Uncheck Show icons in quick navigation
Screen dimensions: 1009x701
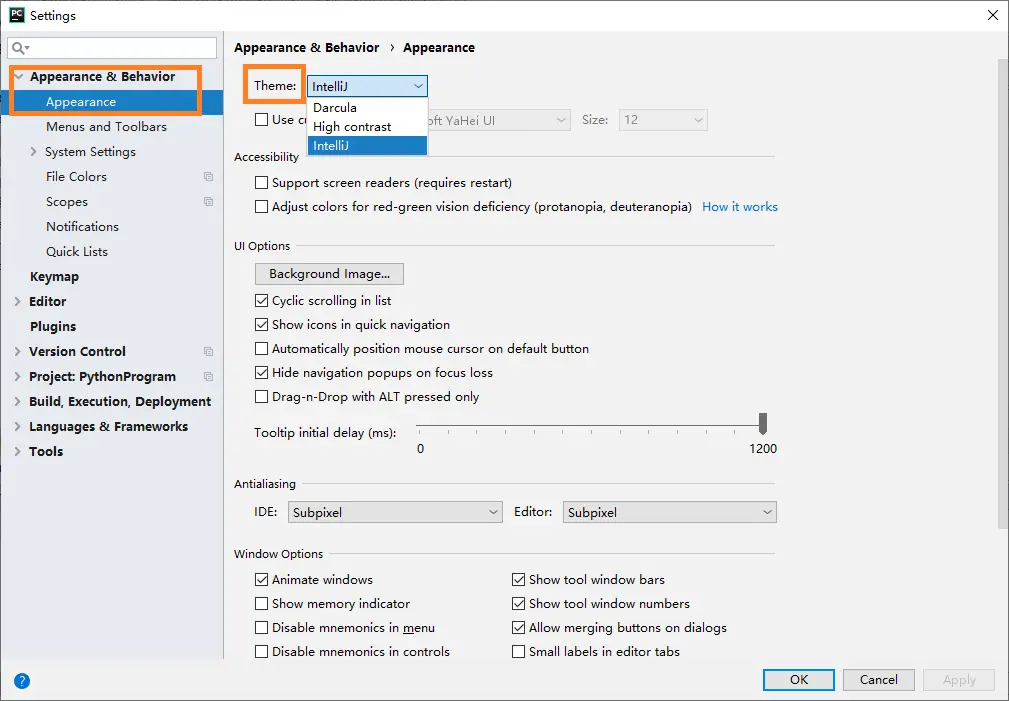tap(261, 324)
